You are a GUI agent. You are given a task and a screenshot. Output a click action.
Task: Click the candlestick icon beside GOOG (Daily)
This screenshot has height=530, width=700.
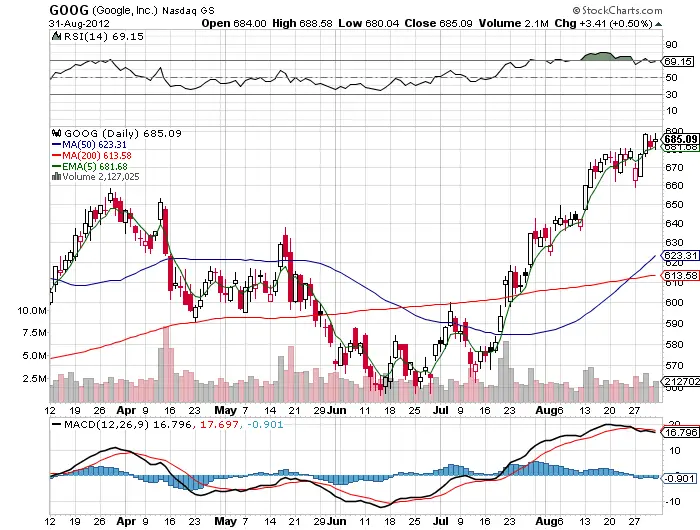56,133
